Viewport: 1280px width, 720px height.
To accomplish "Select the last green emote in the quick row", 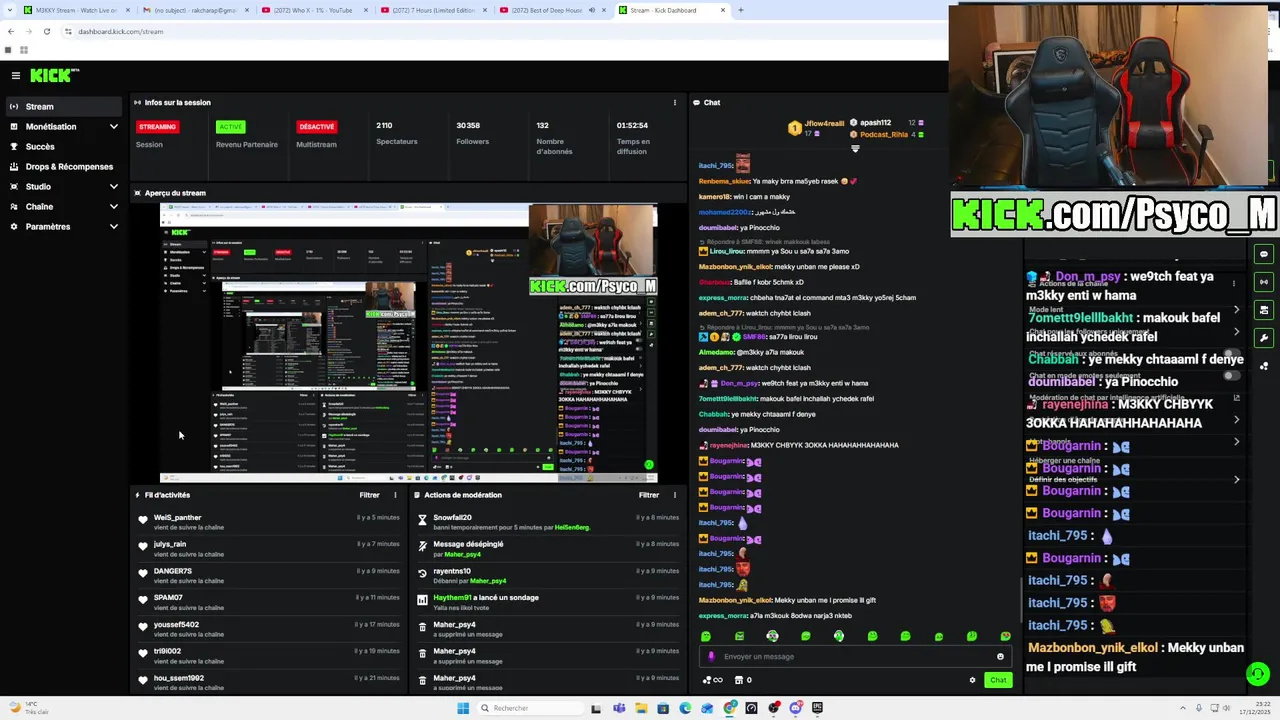I will pos(1005,636).
